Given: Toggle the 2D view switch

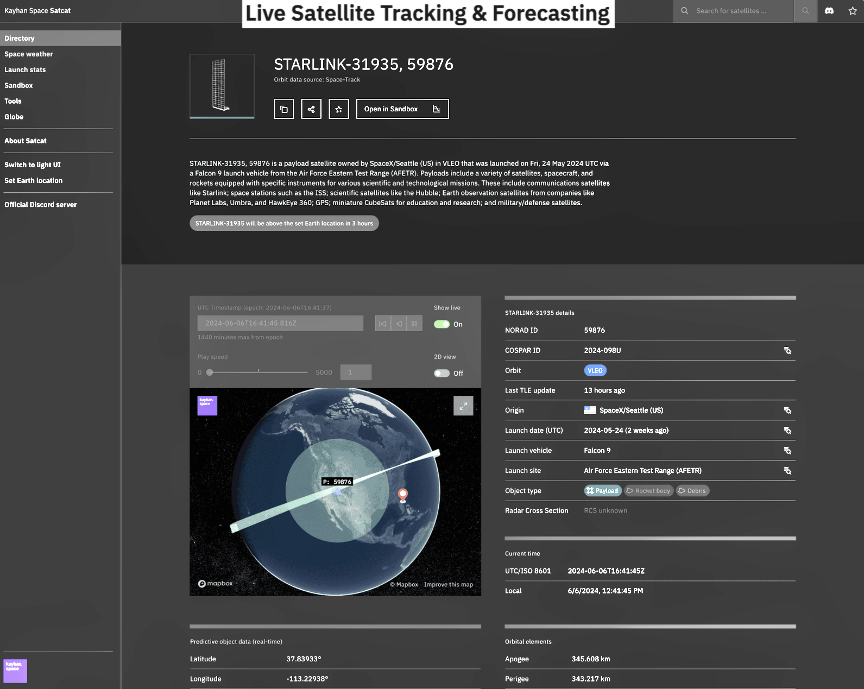Looking at the screenshot, I should (x=441, y=373).
